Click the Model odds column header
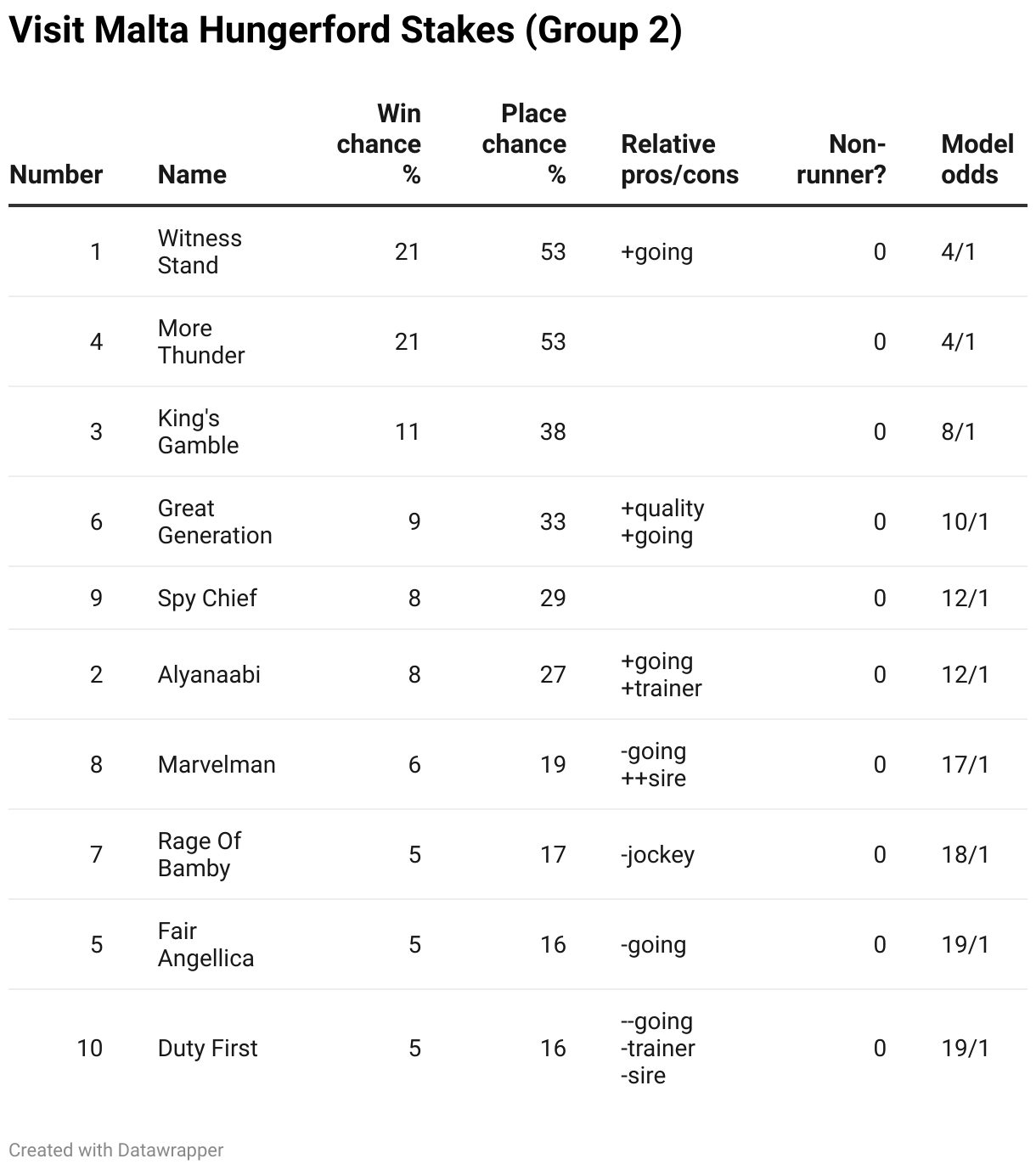 [x=977, y=160]
